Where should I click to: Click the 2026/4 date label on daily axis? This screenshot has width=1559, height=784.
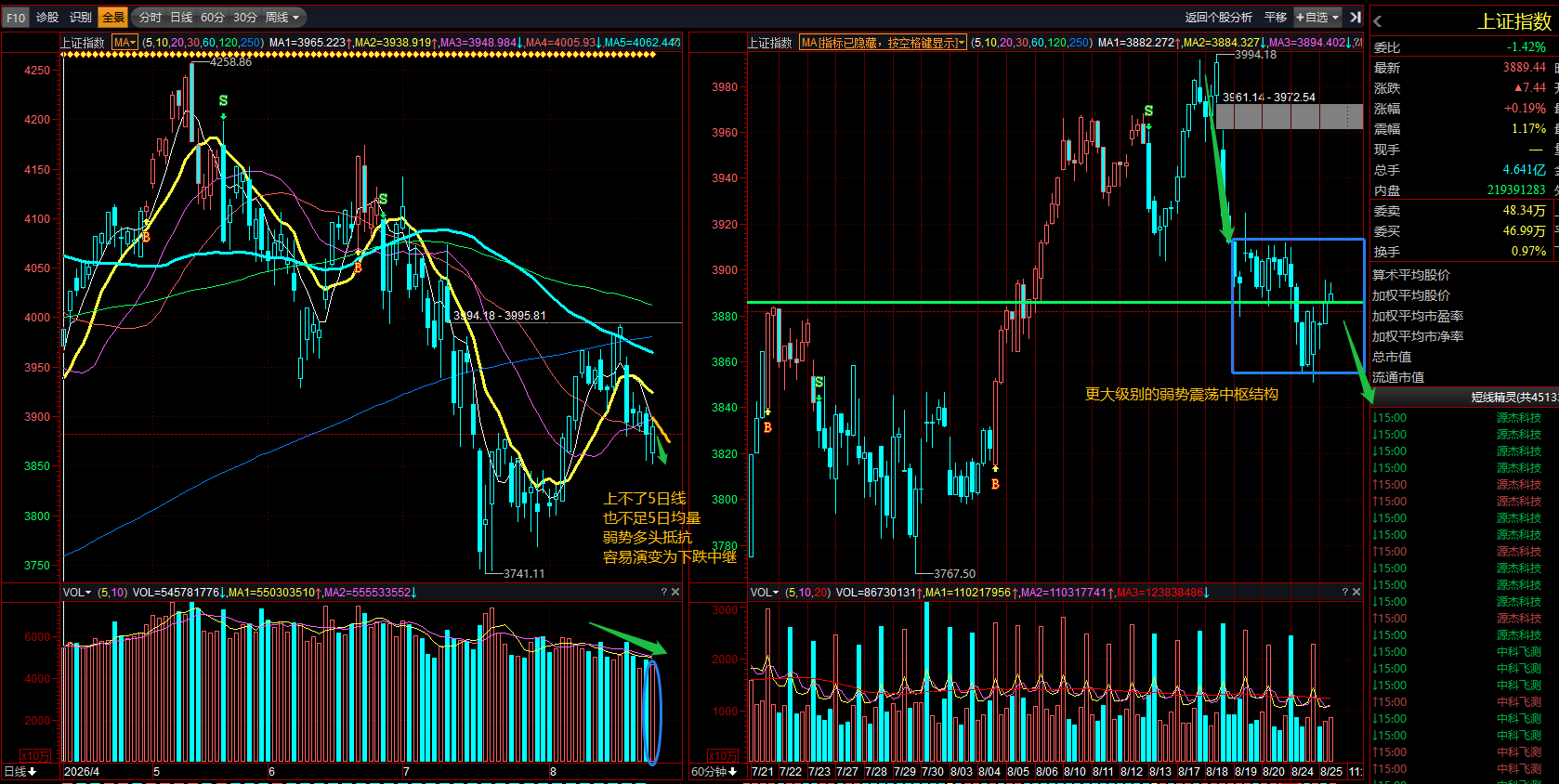pos(82,772)
